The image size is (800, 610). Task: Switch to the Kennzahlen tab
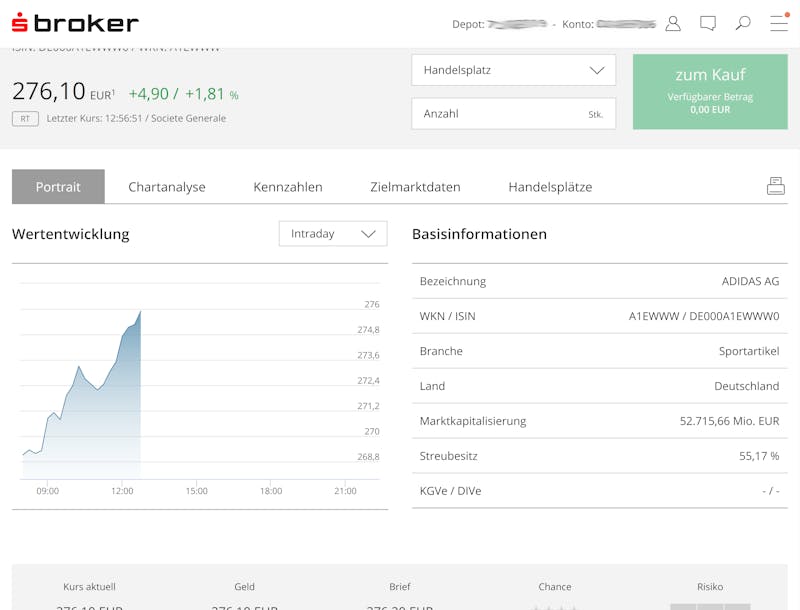[288, 187]
